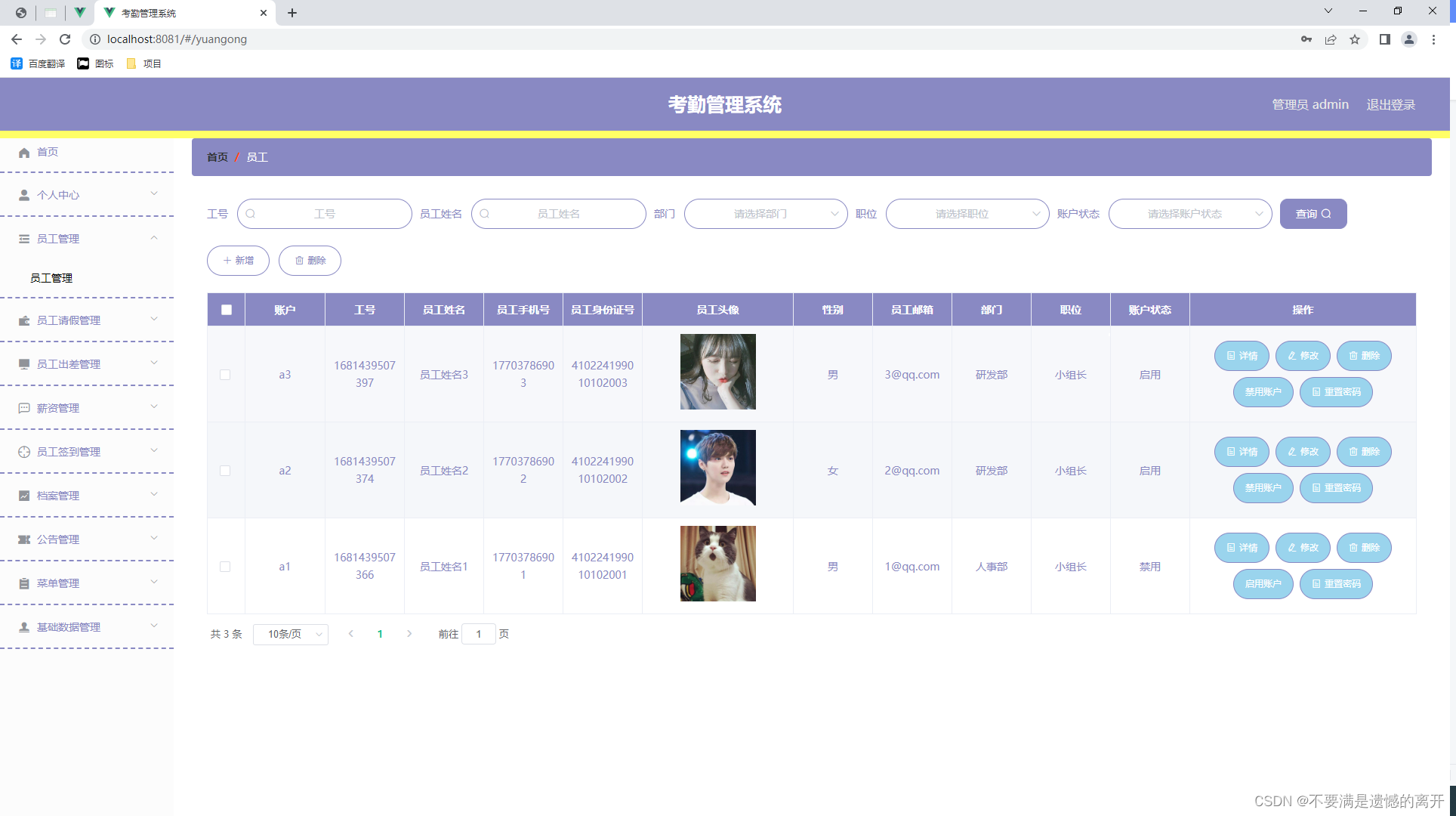Click the 公告管理 sidebar icon
The height and width of the screenshot is (816, 1456).
24,539
